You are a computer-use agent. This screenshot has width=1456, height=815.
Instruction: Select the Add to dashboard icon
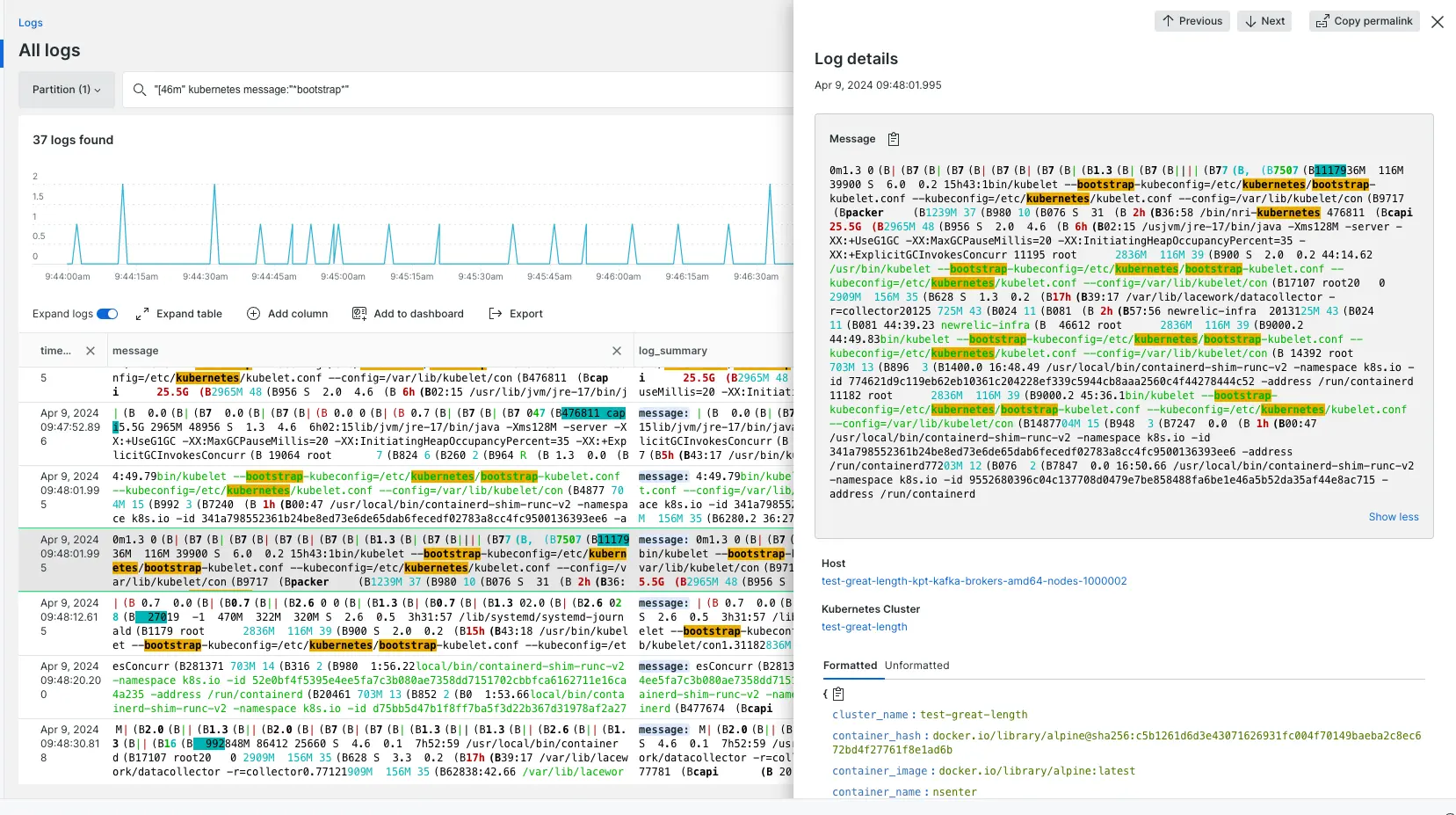(359, 313)
